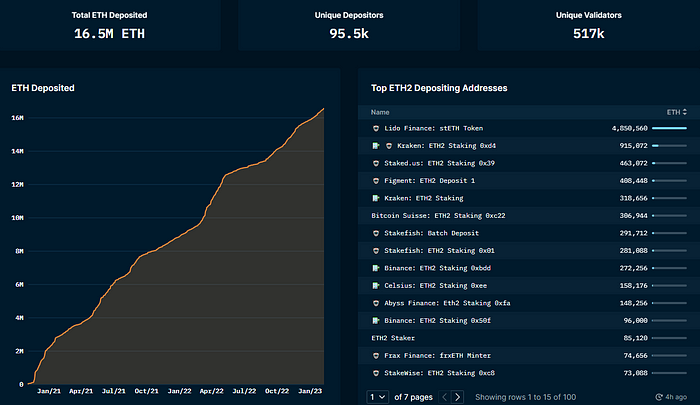Click the Unique Depositors 95.5k card
This screenshot has width=700, height=405.
point(349,25)
